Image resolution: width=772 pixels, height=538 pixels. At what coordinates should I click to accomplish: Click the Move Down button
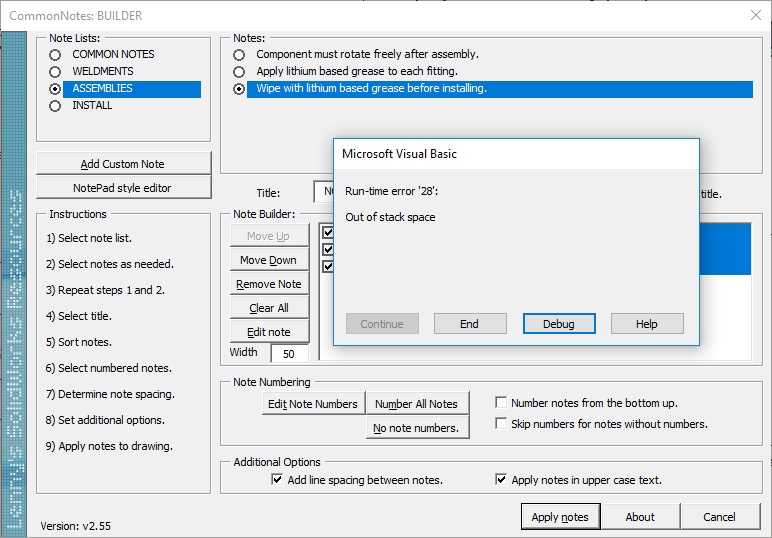[269, 260]
